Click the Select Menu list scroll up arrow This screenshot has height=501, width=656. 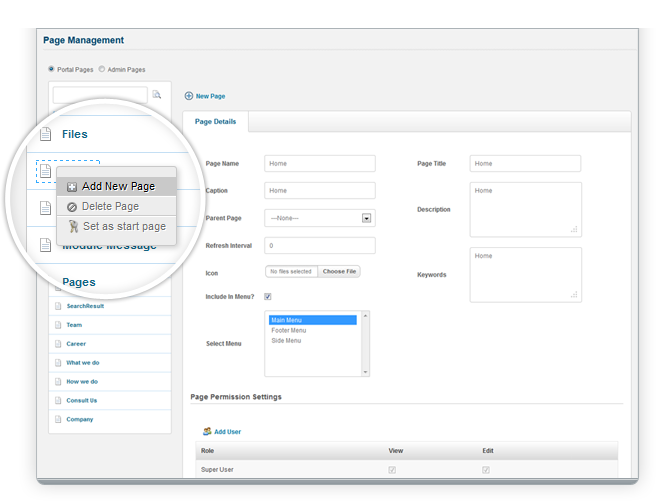[365, 316]
